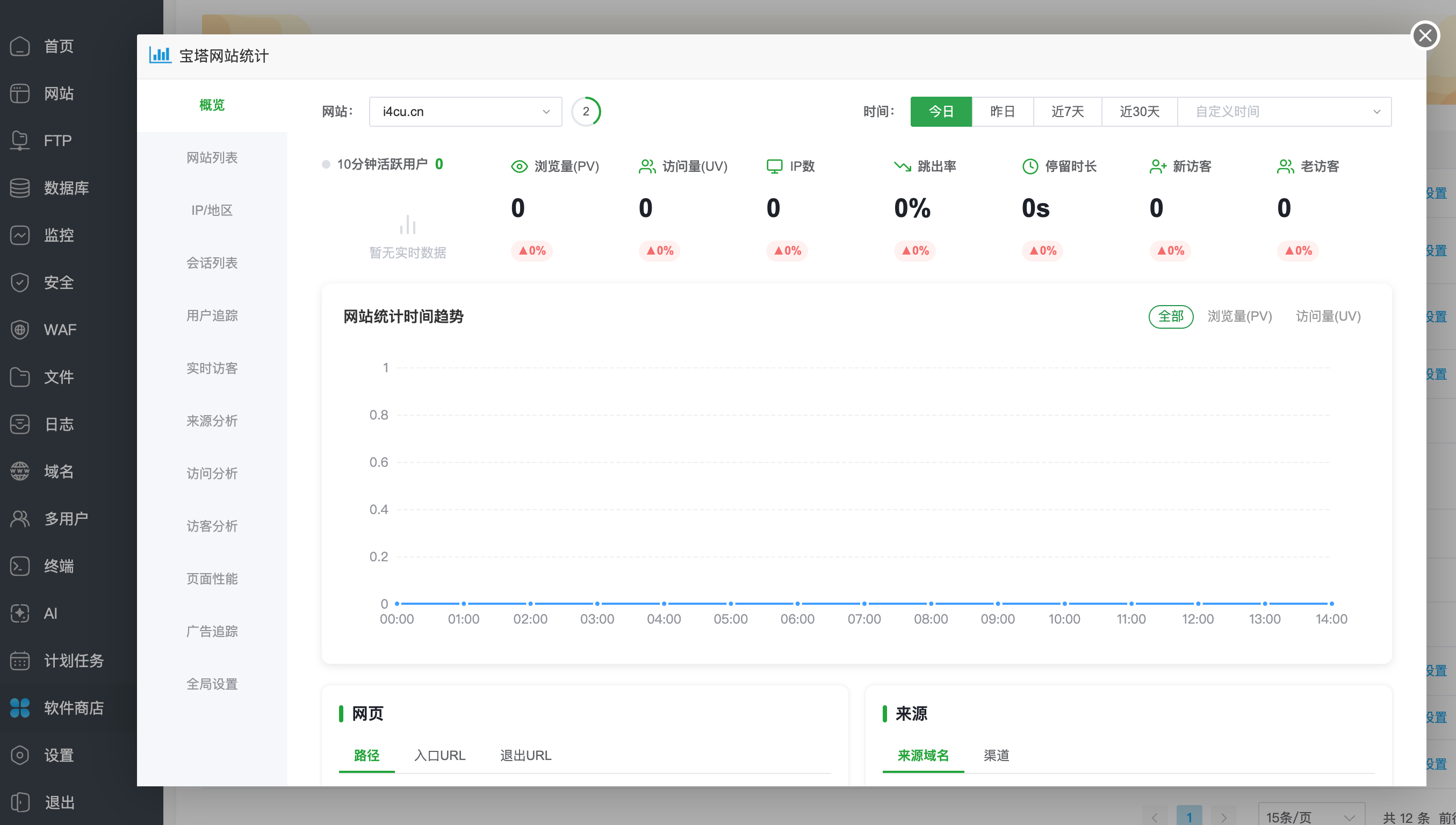Click next page arrow in background pagination
This screenshot has width=1456, height=825.
[1223, 817]
